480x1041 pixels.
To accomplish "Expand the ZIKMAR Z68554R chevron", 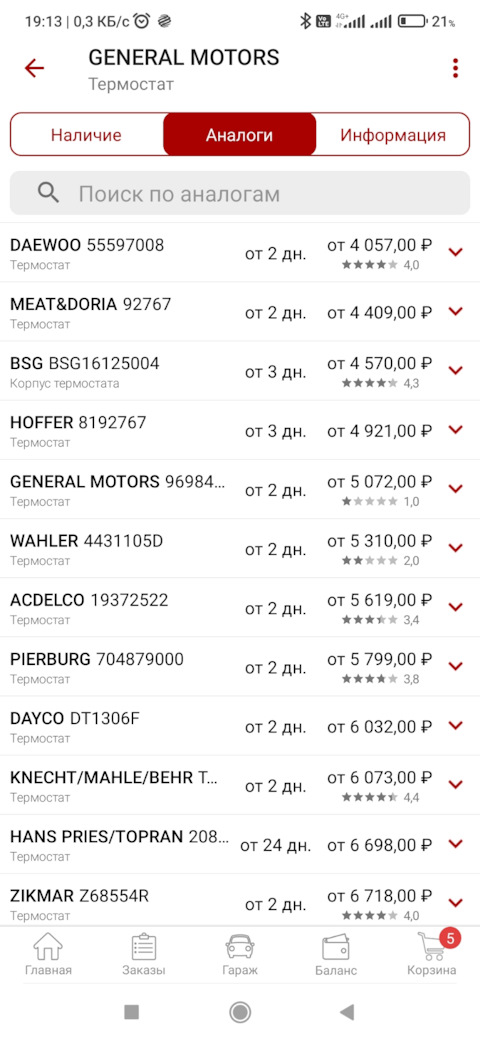I will pyautogui.click(x=455, y=902).
